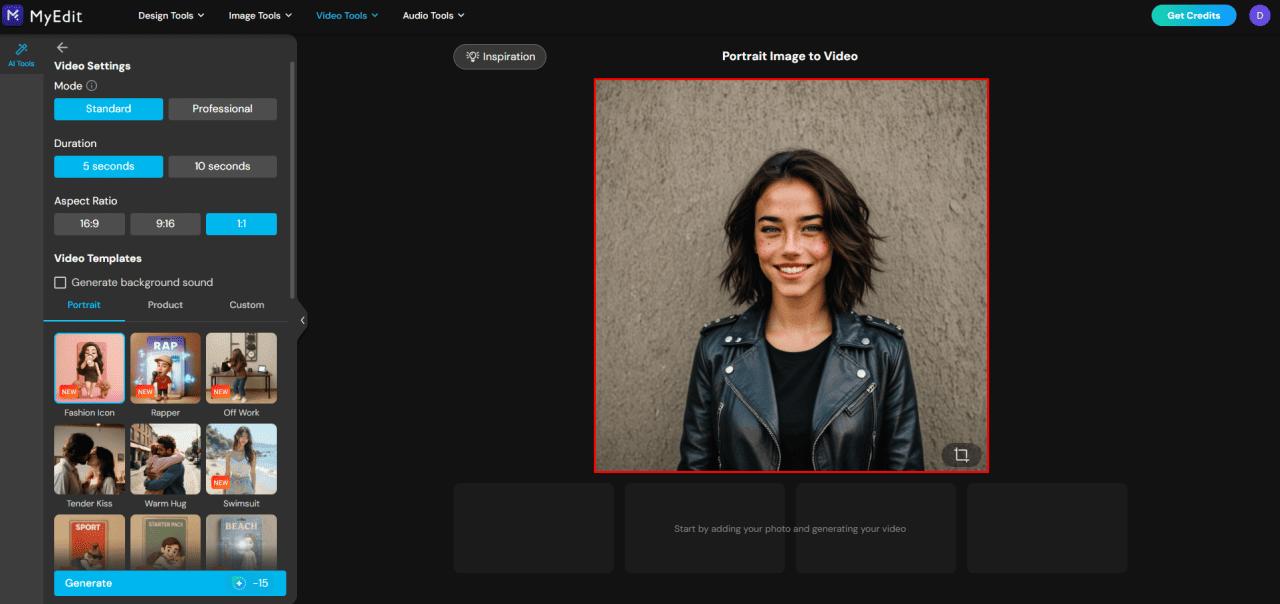
Task: Click the Generate button
Action: tap(140, 582)
